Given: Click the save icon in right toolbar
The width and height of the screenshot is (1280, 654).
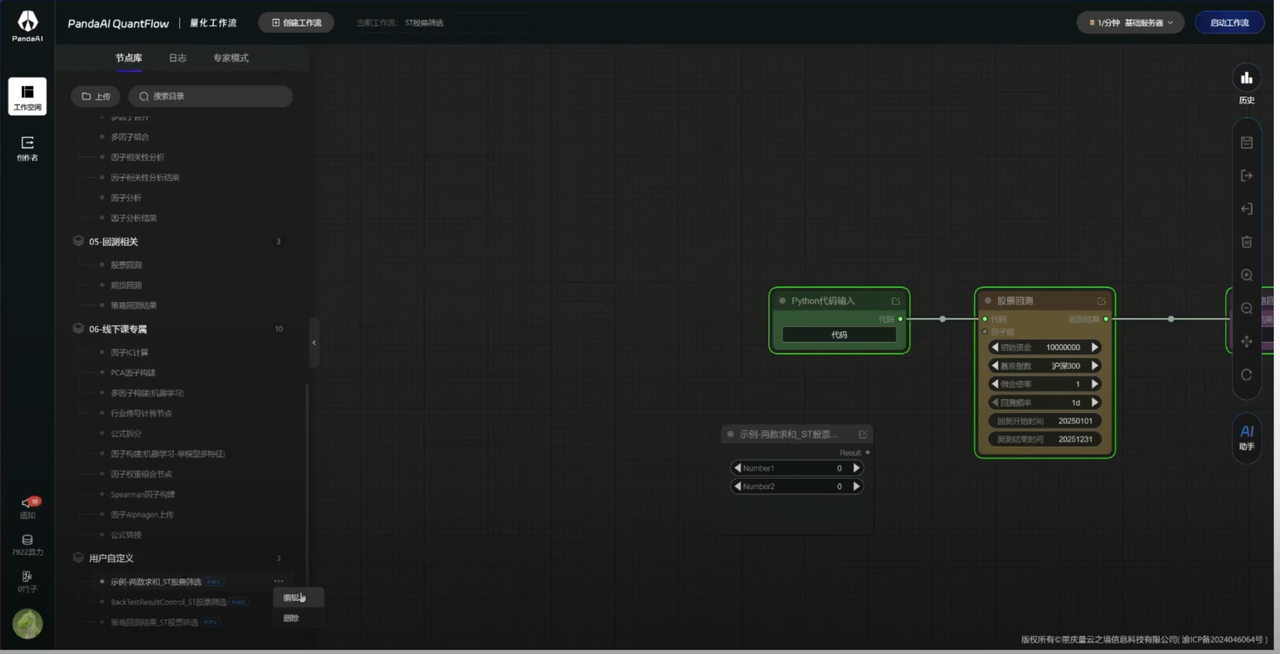Looking at the screenshot, I should pyautogui.click(x=1246, y=143).
